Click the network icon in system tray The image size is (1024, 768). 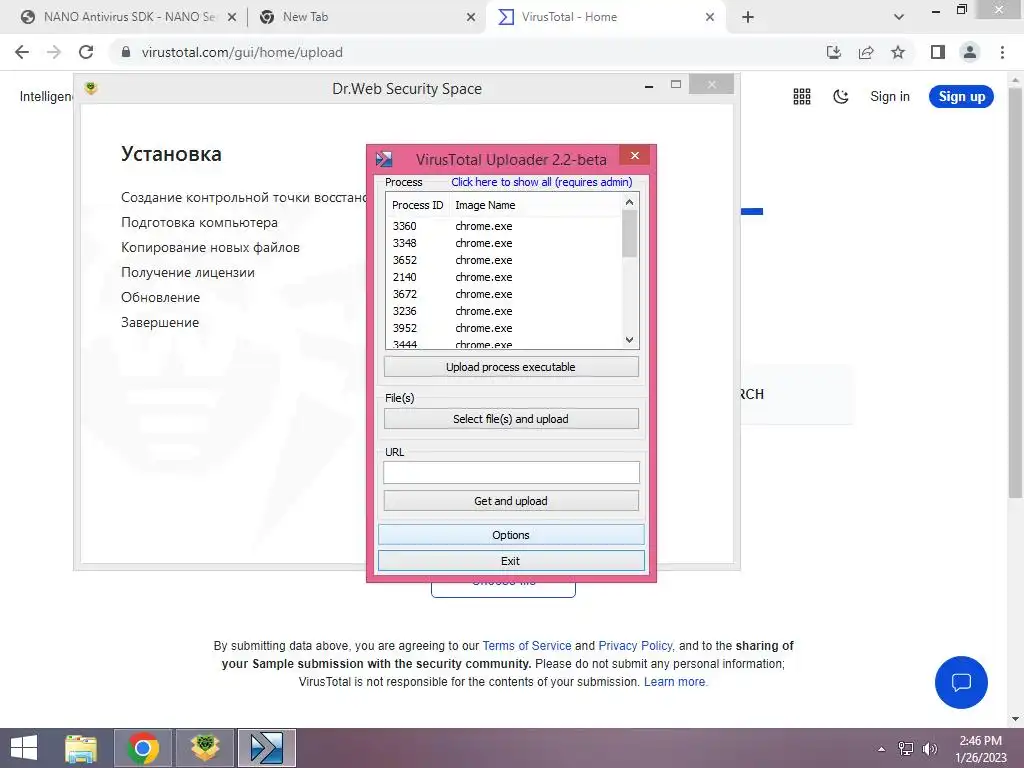[906, 749]
